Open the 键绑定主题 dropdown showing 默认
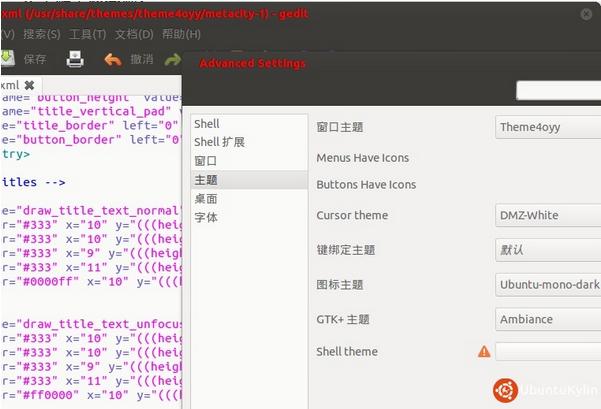The image size is (601, 409). coord(548,250)
